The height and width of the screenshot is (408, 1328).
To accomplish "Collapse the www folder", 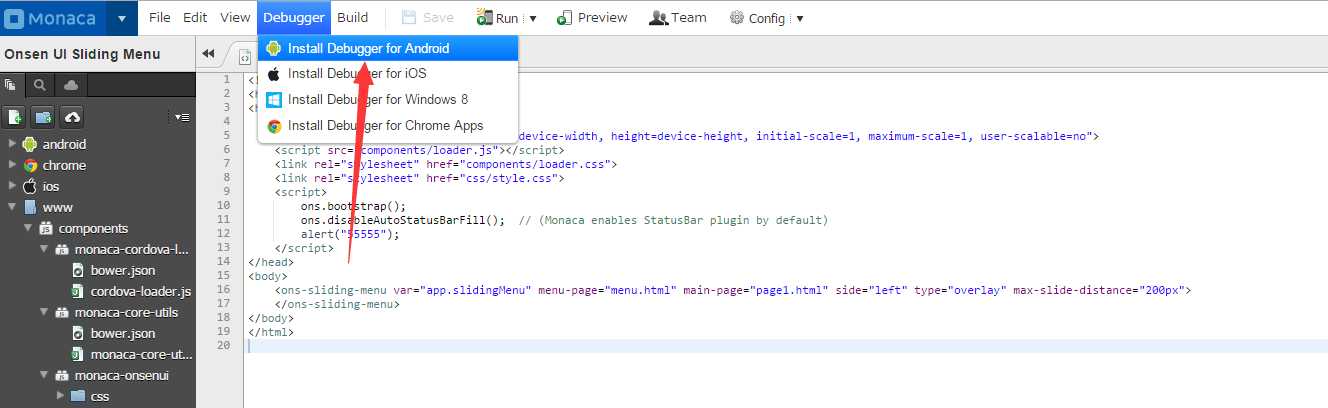I will (11, 207).
